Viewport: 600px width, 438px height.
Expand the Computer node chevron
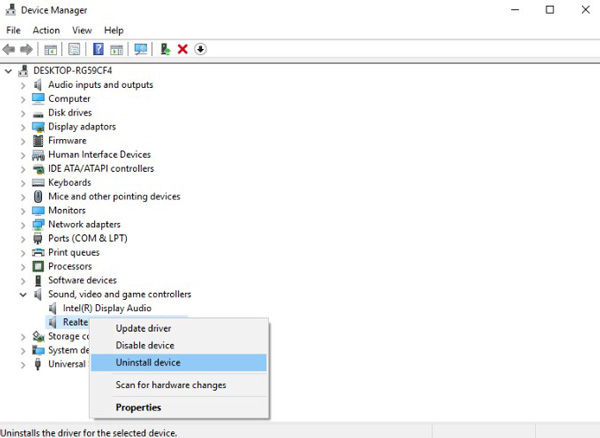point(23,99)
